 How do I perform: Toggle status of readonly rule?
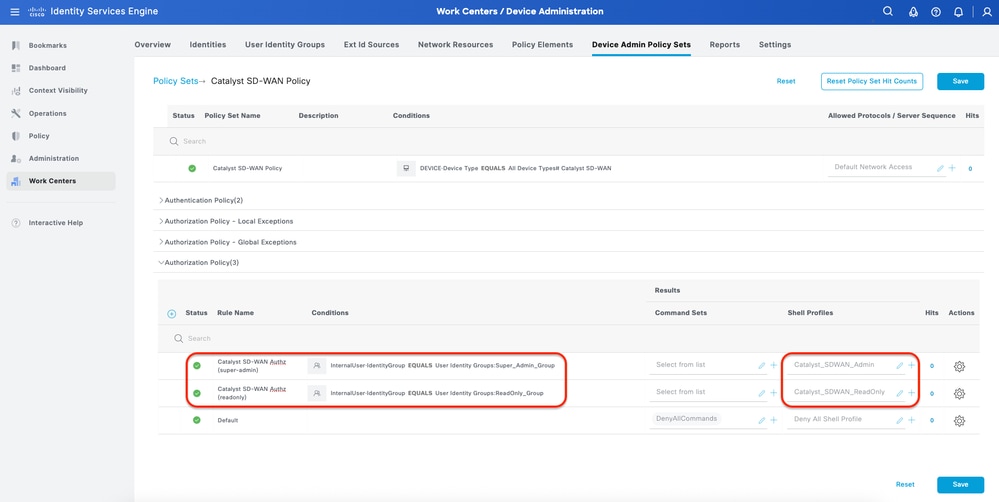197,393
